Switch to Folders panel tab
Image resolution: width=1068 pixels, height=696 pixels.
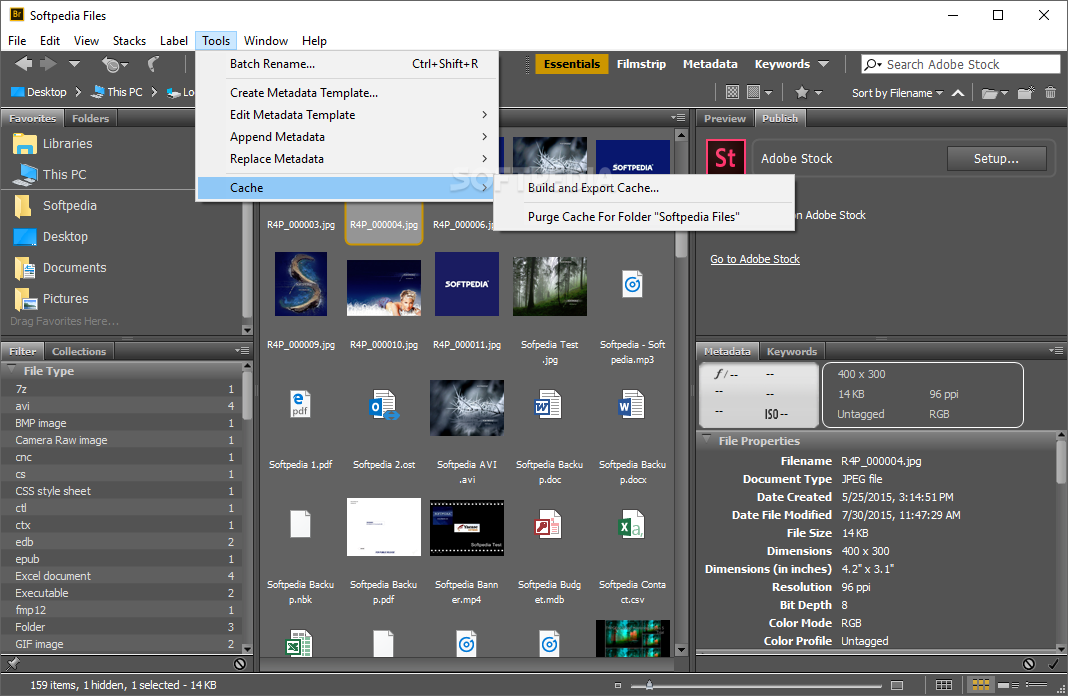click(90, 118)
